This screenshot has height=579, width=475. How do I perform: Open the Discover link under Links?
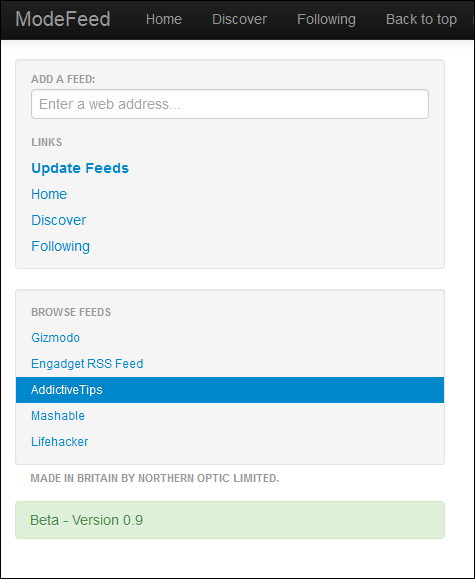pos(59,220)
